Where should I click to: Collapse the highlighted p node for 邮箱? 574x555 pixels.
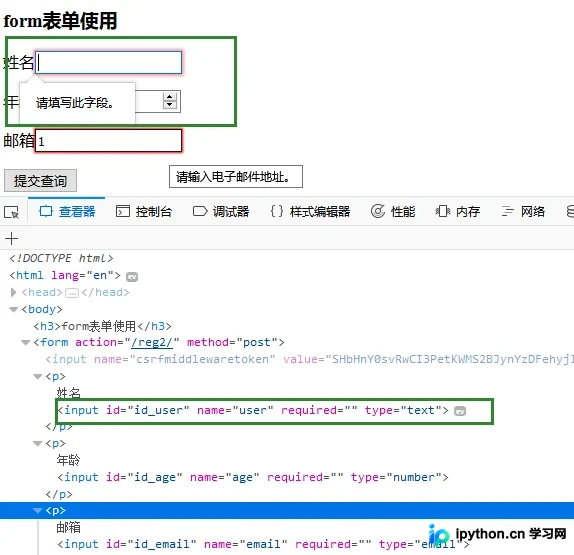[x=37, y=510]
